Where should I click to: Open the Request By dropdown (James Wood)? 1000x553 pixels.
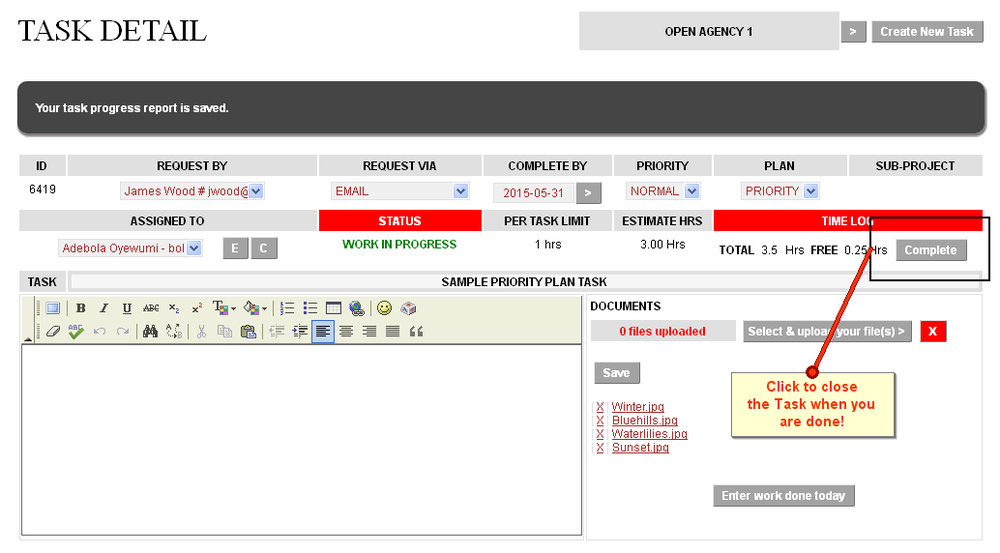pos(256,191)
